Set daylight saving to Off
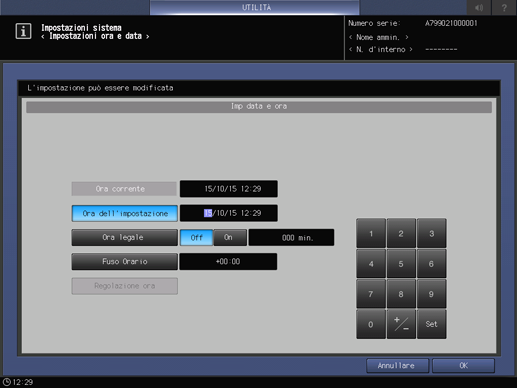The width and height of the screenshot is (517, 388). [x=196, y=237]
